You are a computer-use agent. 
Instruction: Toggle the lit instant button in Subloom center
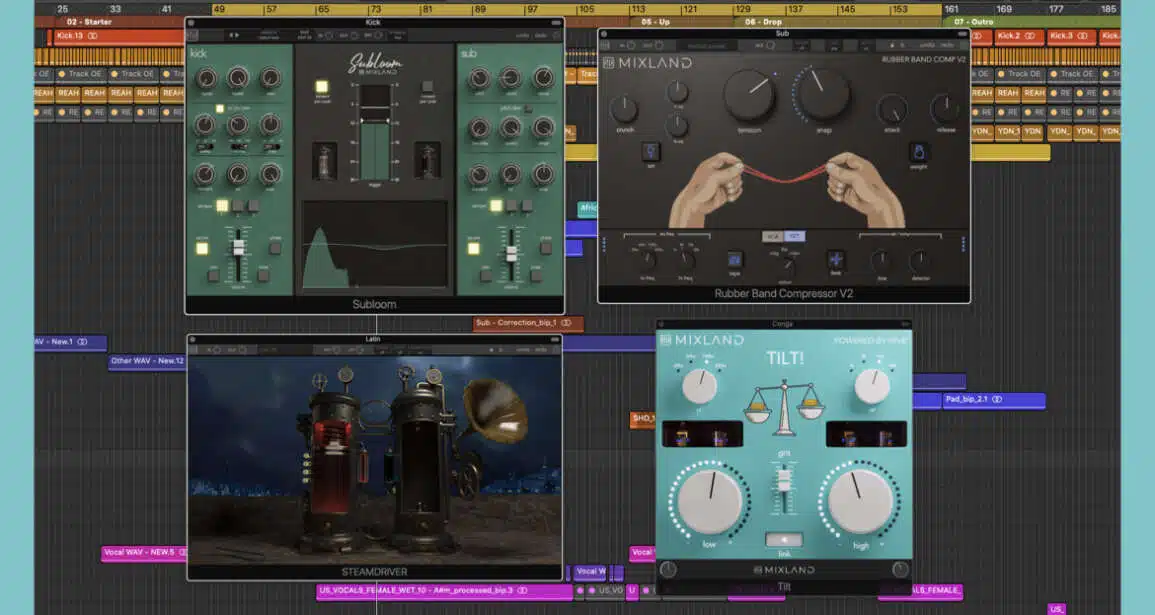[x=322, y=87]
